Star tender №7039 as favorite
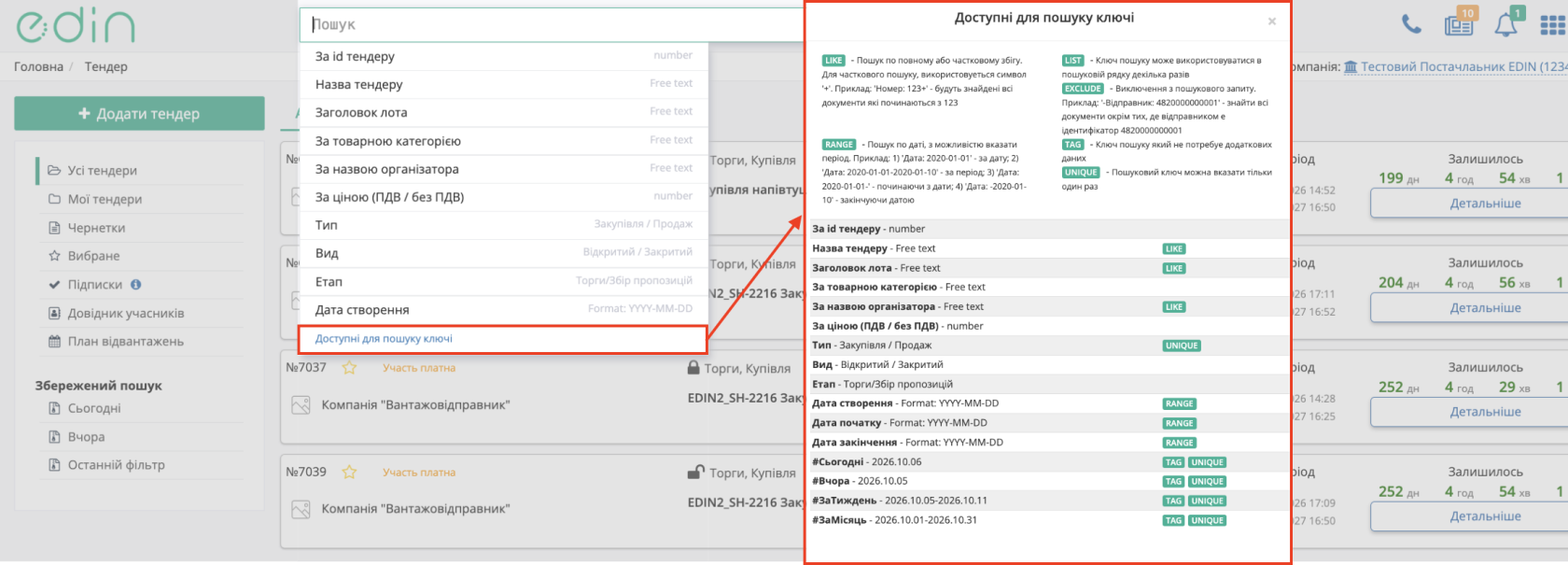 click(x=349, y=473)
